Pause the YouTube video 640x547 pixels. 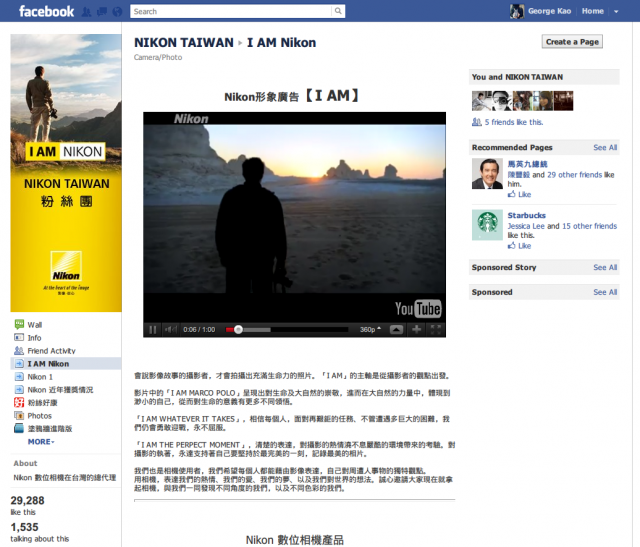(152, 329)
